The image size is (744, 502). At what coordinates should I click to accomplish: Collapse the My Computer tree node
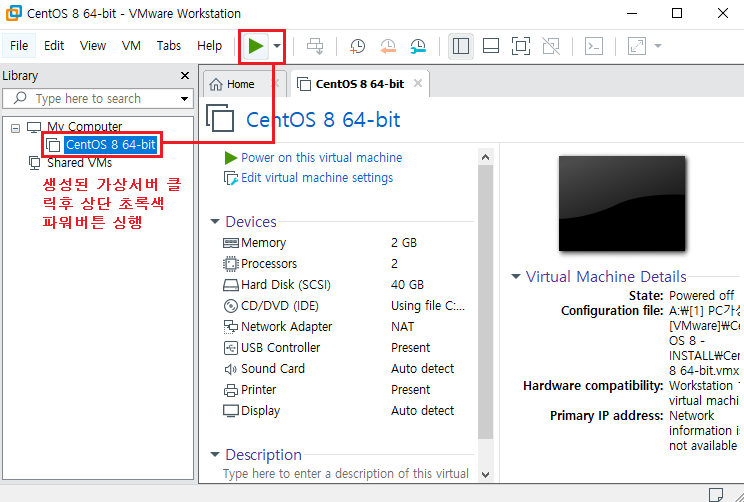(16, 128)
